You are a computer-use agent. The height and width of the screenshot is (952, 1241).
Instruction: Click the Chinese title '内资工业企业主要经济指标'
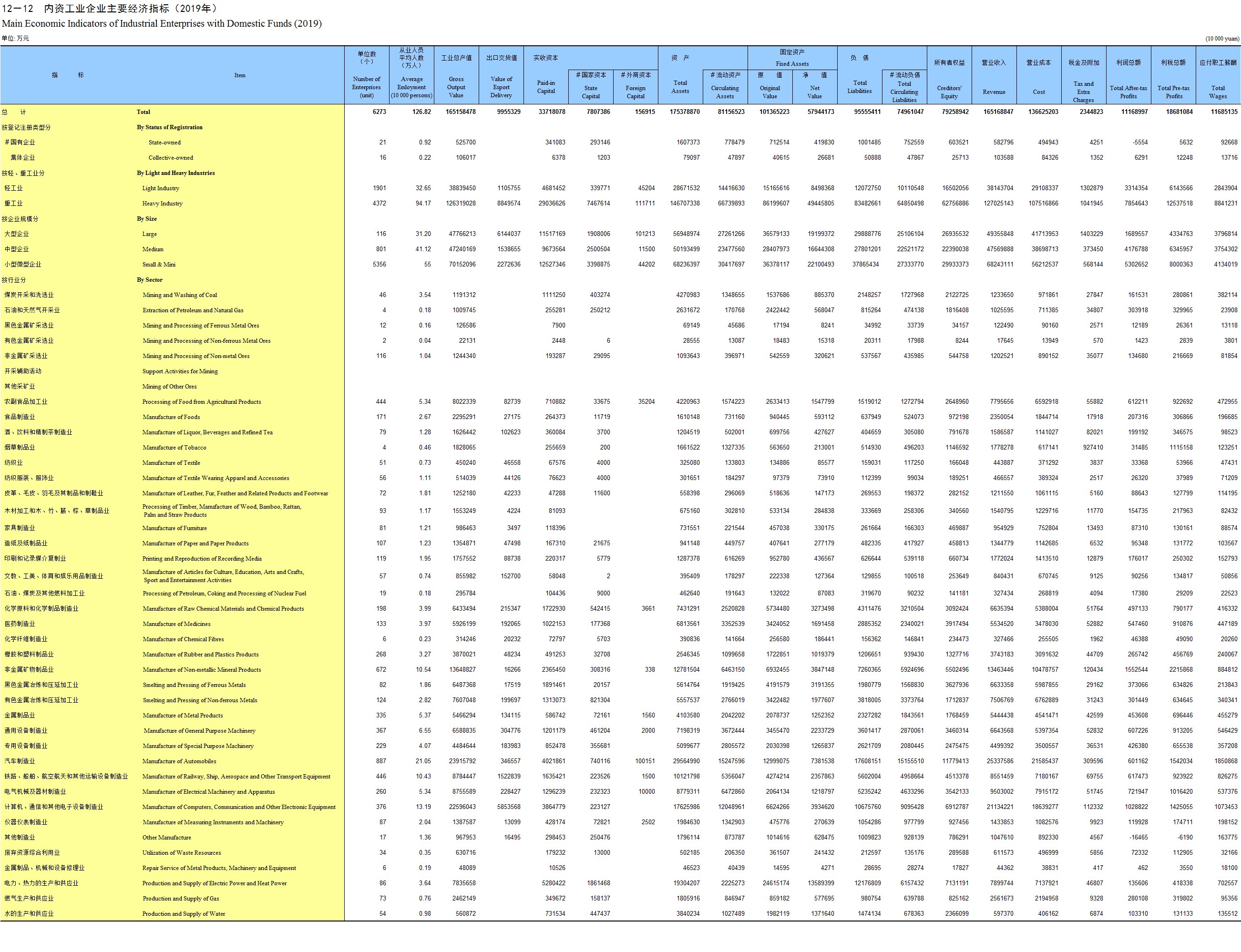click(108, 9)
